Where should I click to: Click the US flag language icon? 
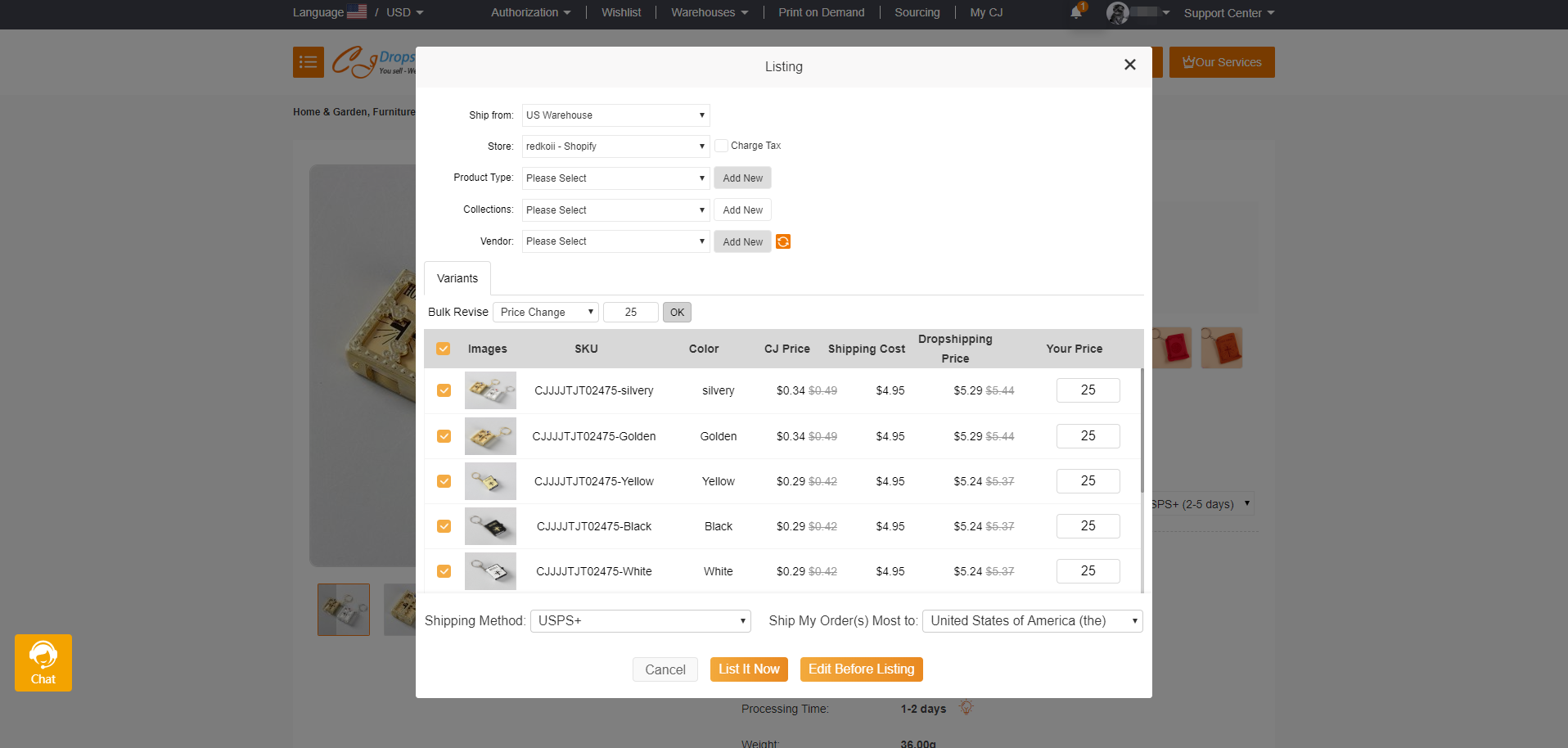pyautogui.click(x=357, y=12)
